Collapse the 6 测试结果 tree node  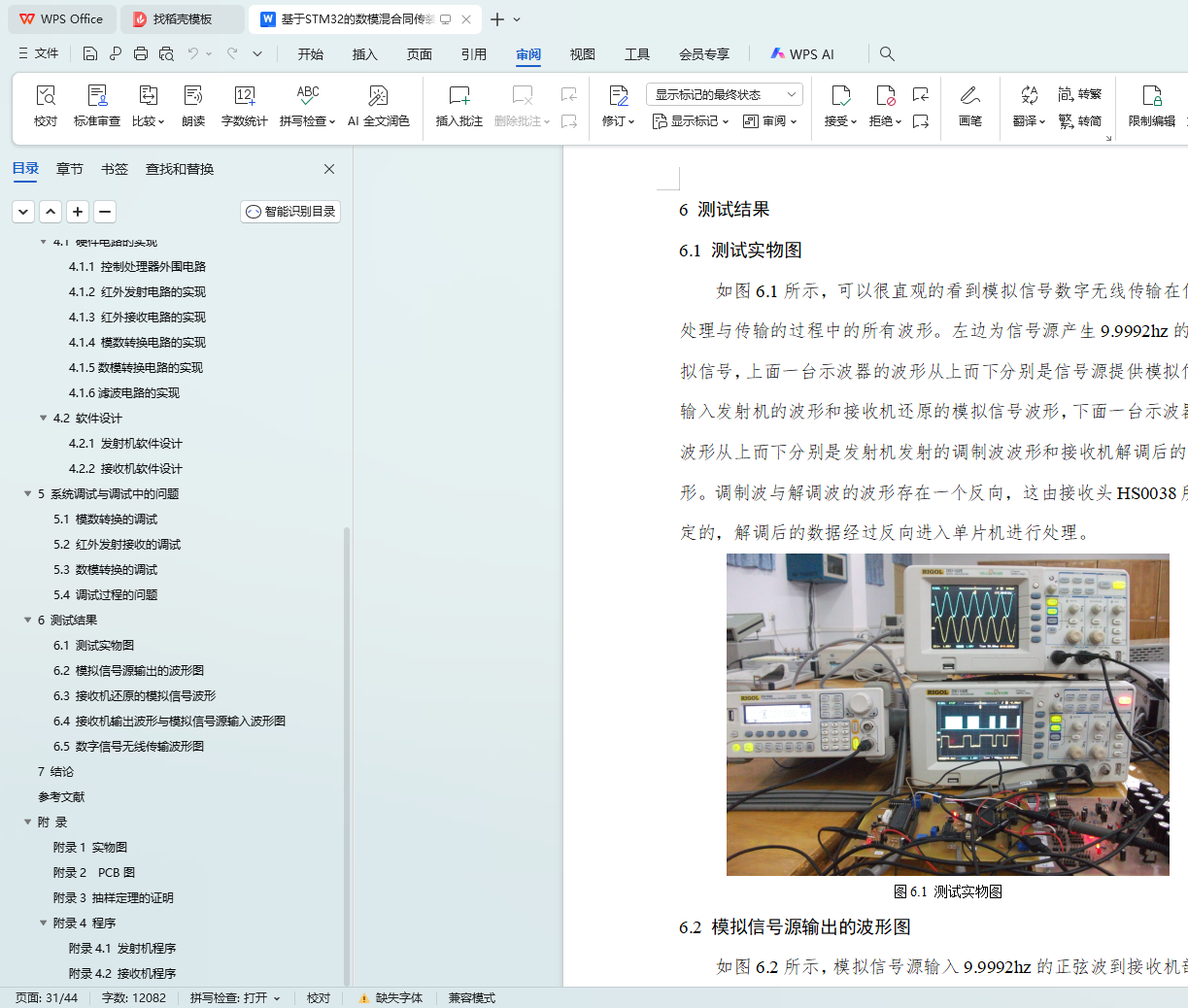pos(27,621)
